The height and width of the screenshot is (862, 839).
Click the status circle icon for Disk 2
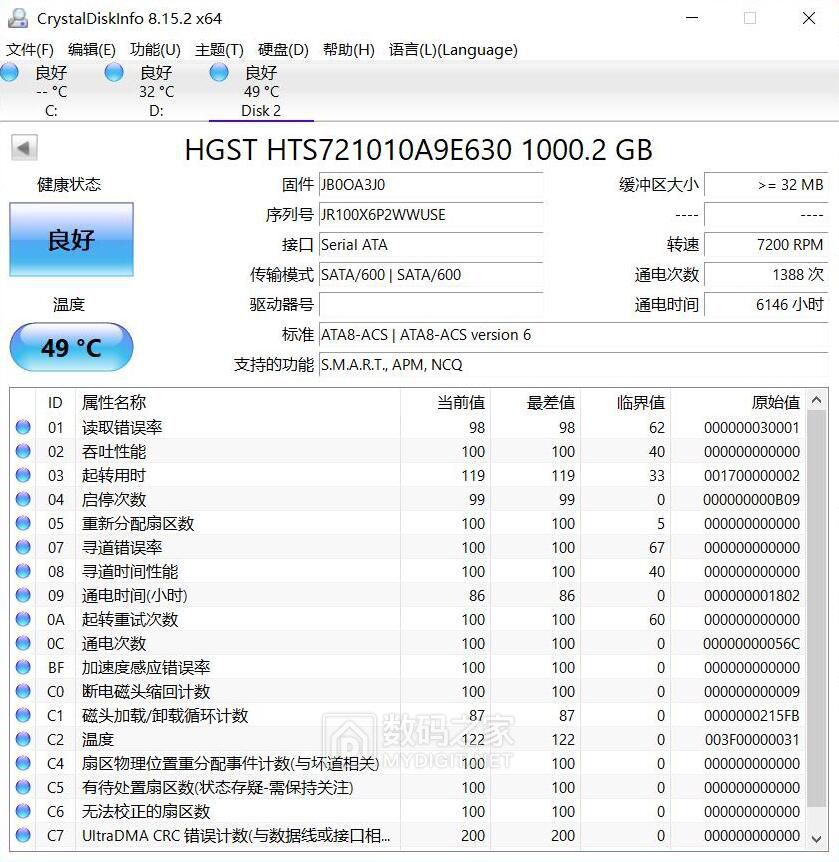pyautogui.click(x=219, y=73)
